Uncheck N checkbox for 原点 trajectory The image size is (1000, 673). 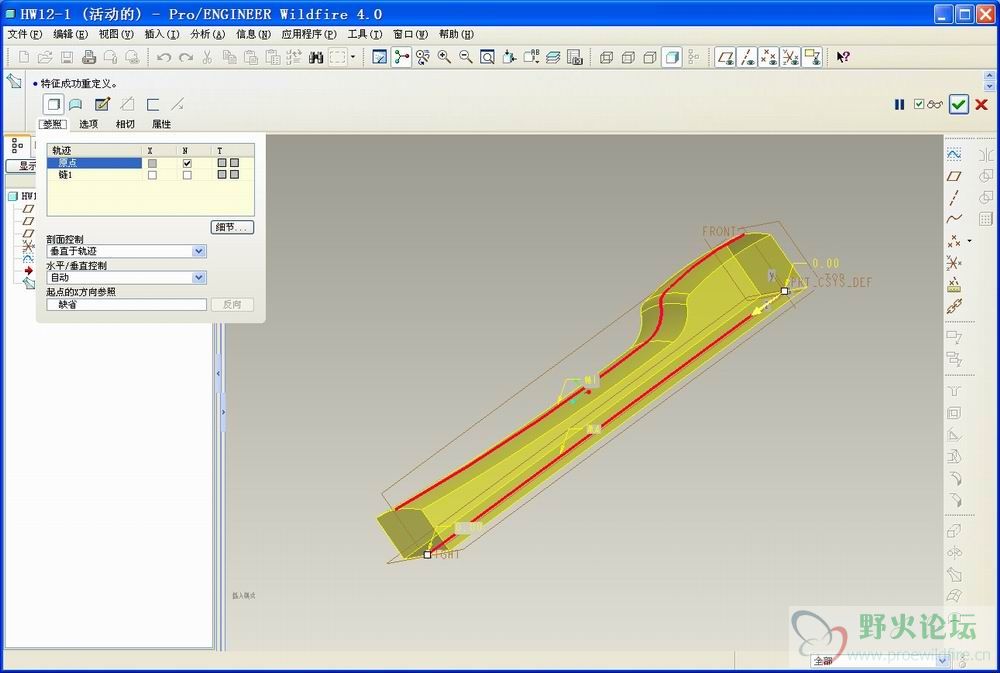pyautogui.click(x=187, y=163)
